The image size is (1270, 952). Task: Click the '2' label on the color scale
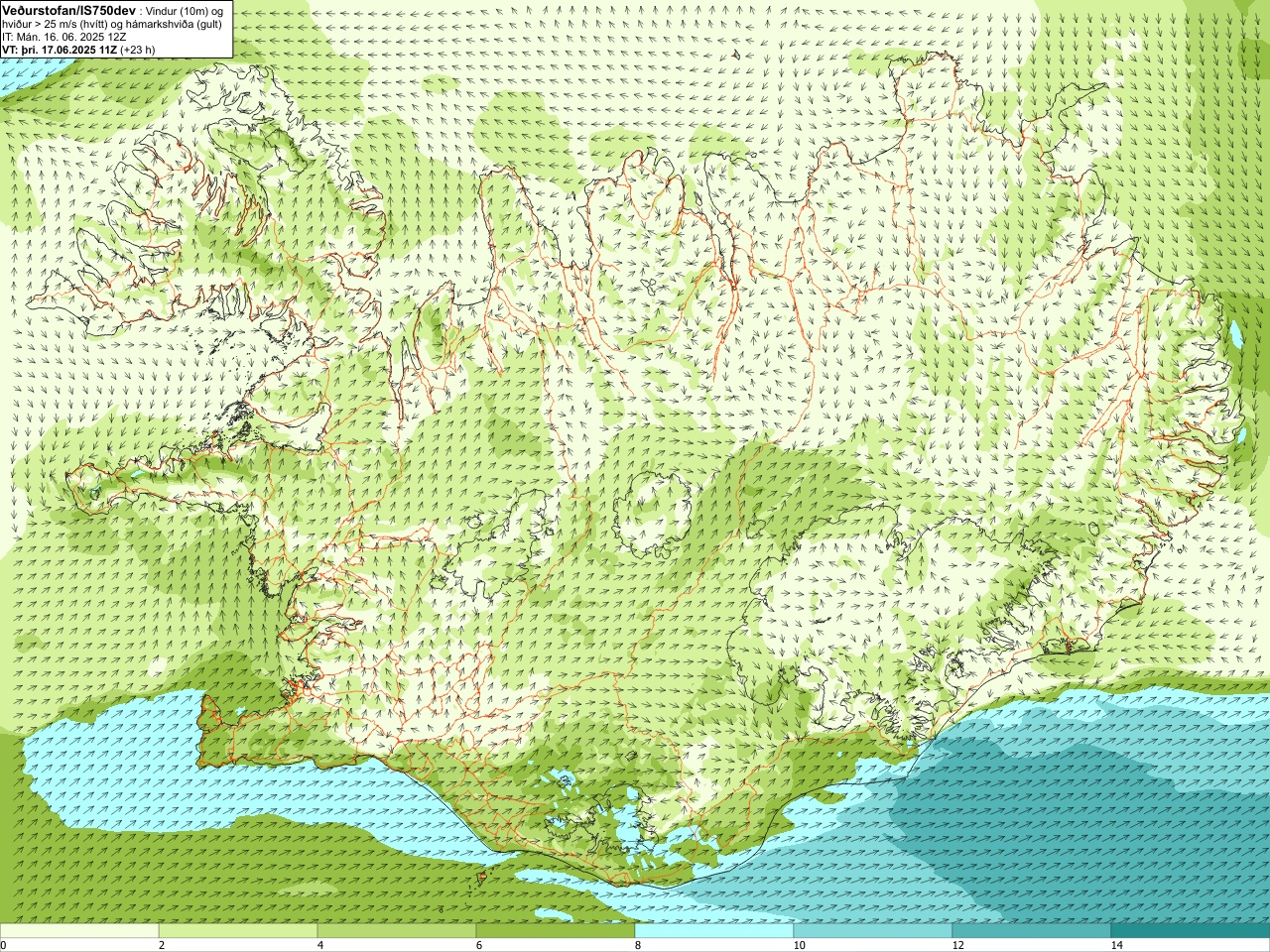(x=162, y=945)
